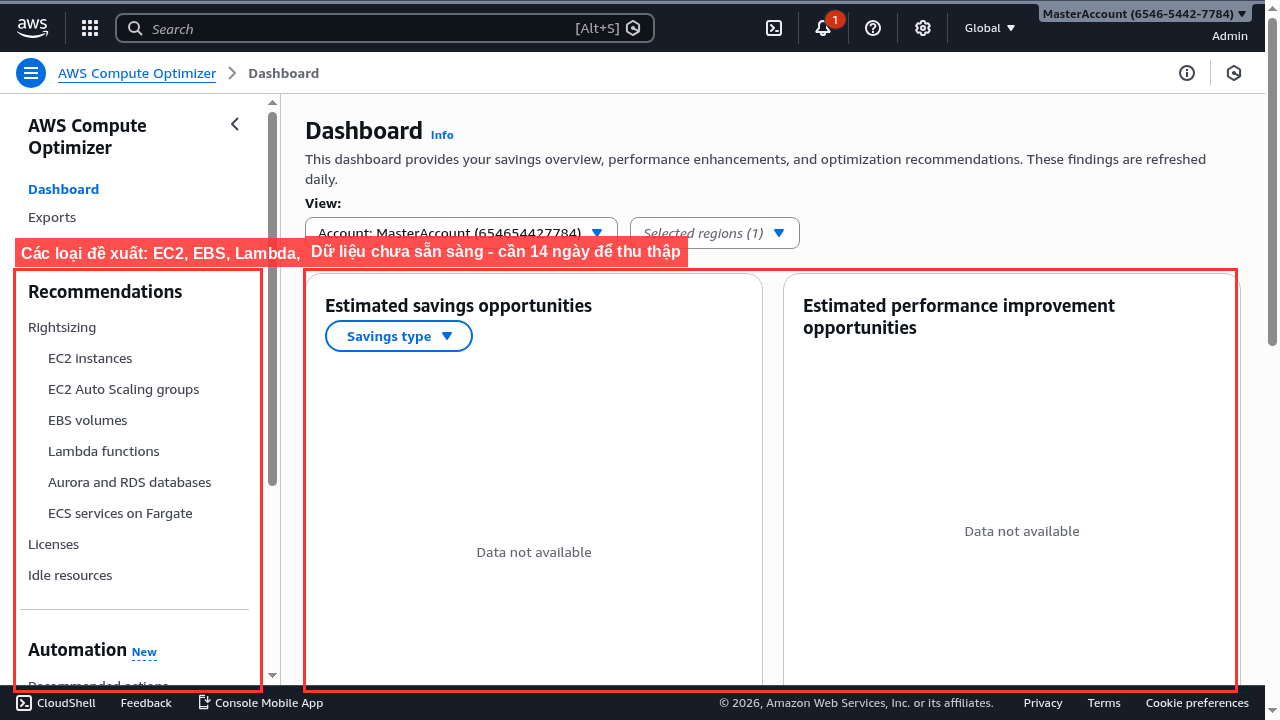Collapse the sidebar with the chevron
The height and width of the screenshot is (720, 1280).
coord(235,124)
